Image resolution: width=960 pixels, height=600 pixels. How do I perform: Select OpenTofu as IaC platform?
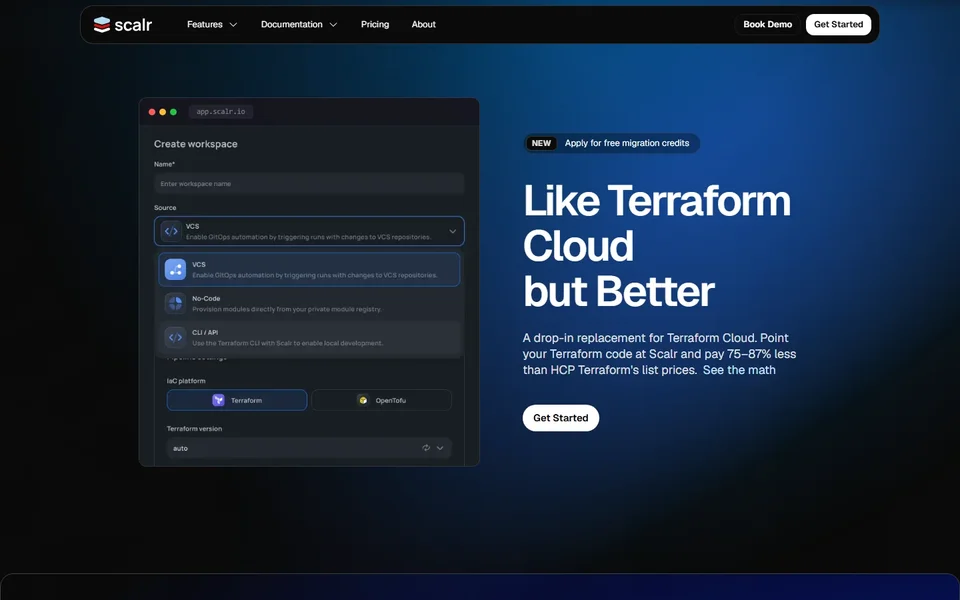[381, 400]
